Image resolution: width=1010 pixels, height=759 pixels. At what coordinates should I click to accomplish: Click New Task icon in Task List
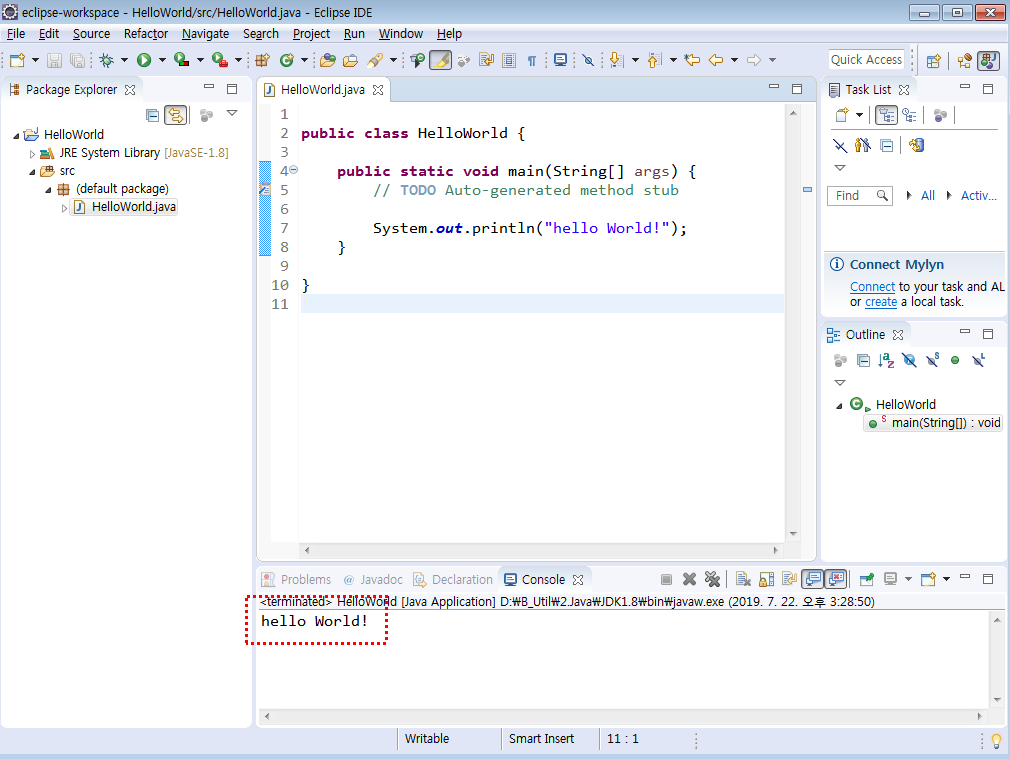pos(842,115)
